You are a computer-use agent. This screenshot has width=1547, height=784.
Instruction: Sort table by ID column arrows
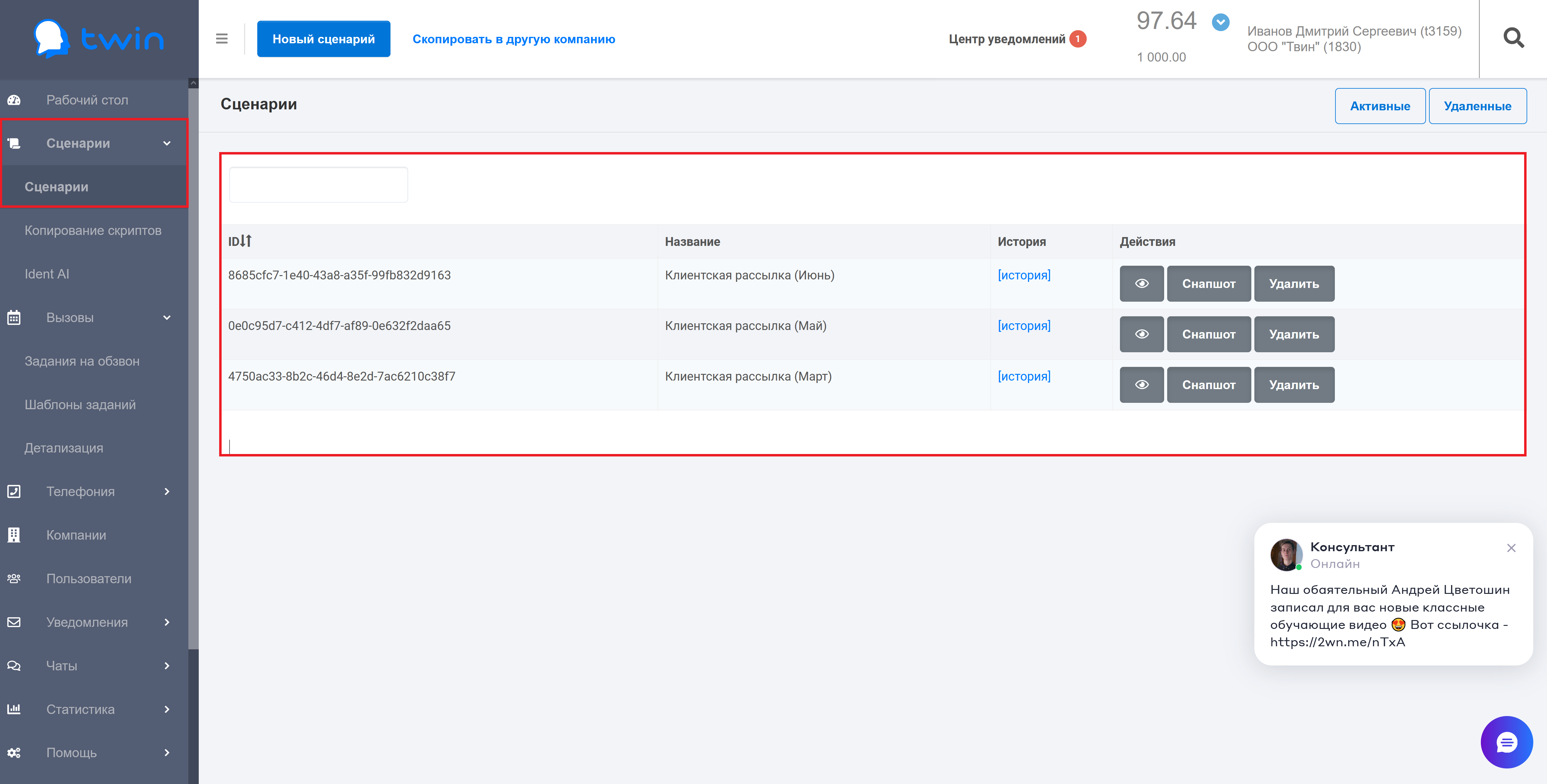click(245, 241)
